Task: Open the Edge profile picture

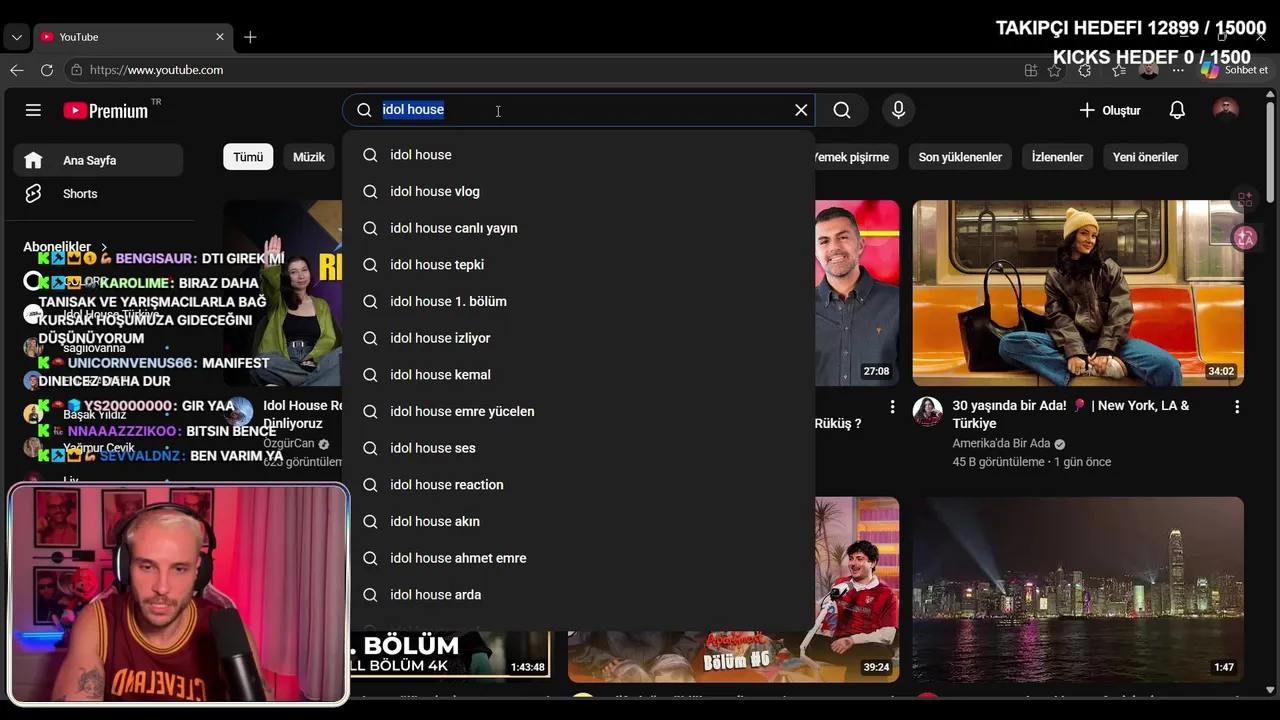Action: 1149,70
